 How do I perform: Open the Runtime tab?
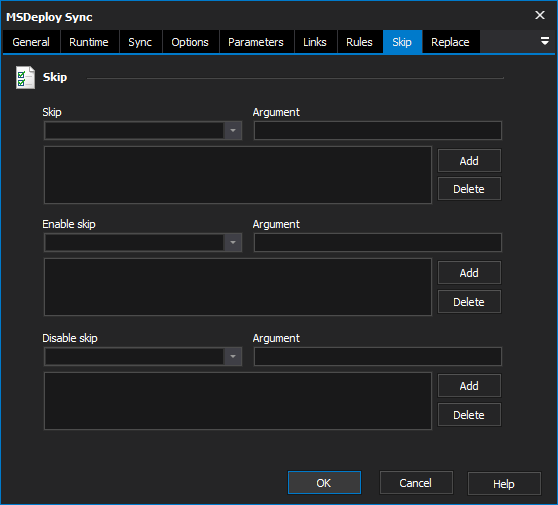pos(89,42)
